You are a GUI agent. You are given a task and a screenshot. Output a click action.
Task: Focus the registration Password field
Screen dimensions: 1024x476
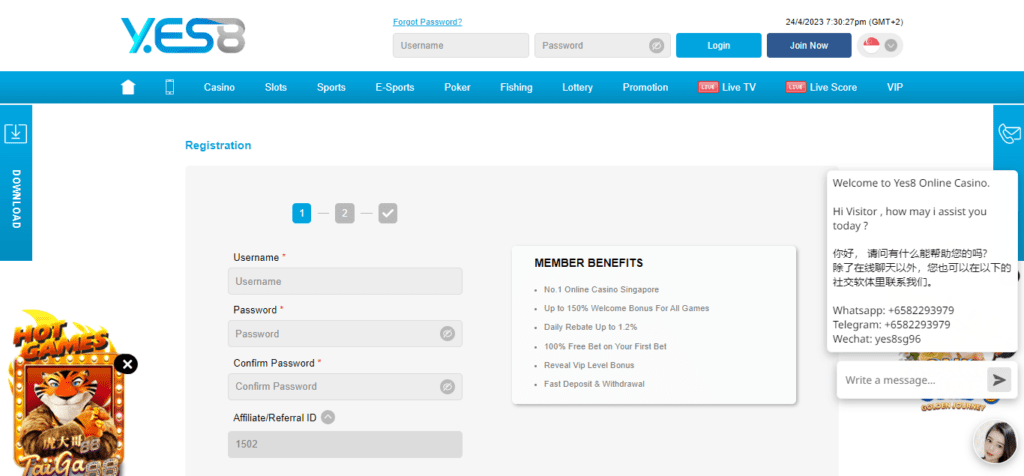coord(345,334)
